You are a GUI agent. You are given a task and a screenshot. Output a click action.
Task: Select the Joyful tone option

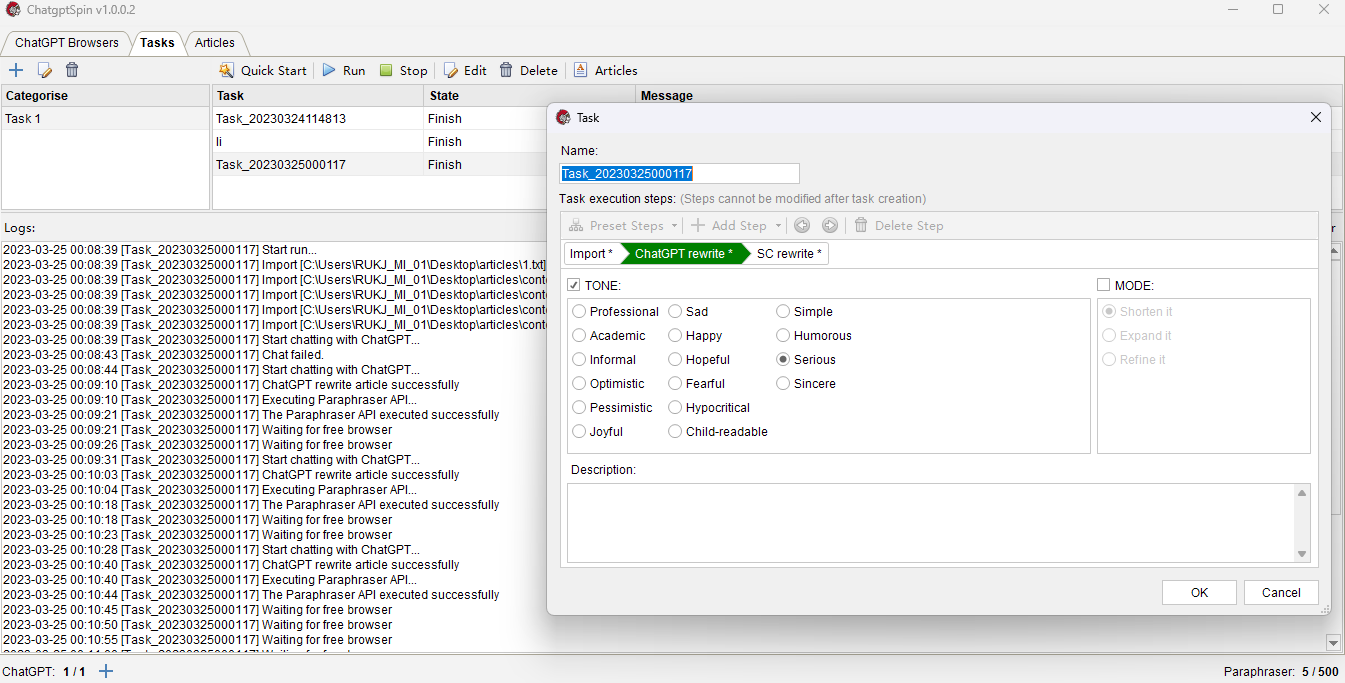(598, 432)
